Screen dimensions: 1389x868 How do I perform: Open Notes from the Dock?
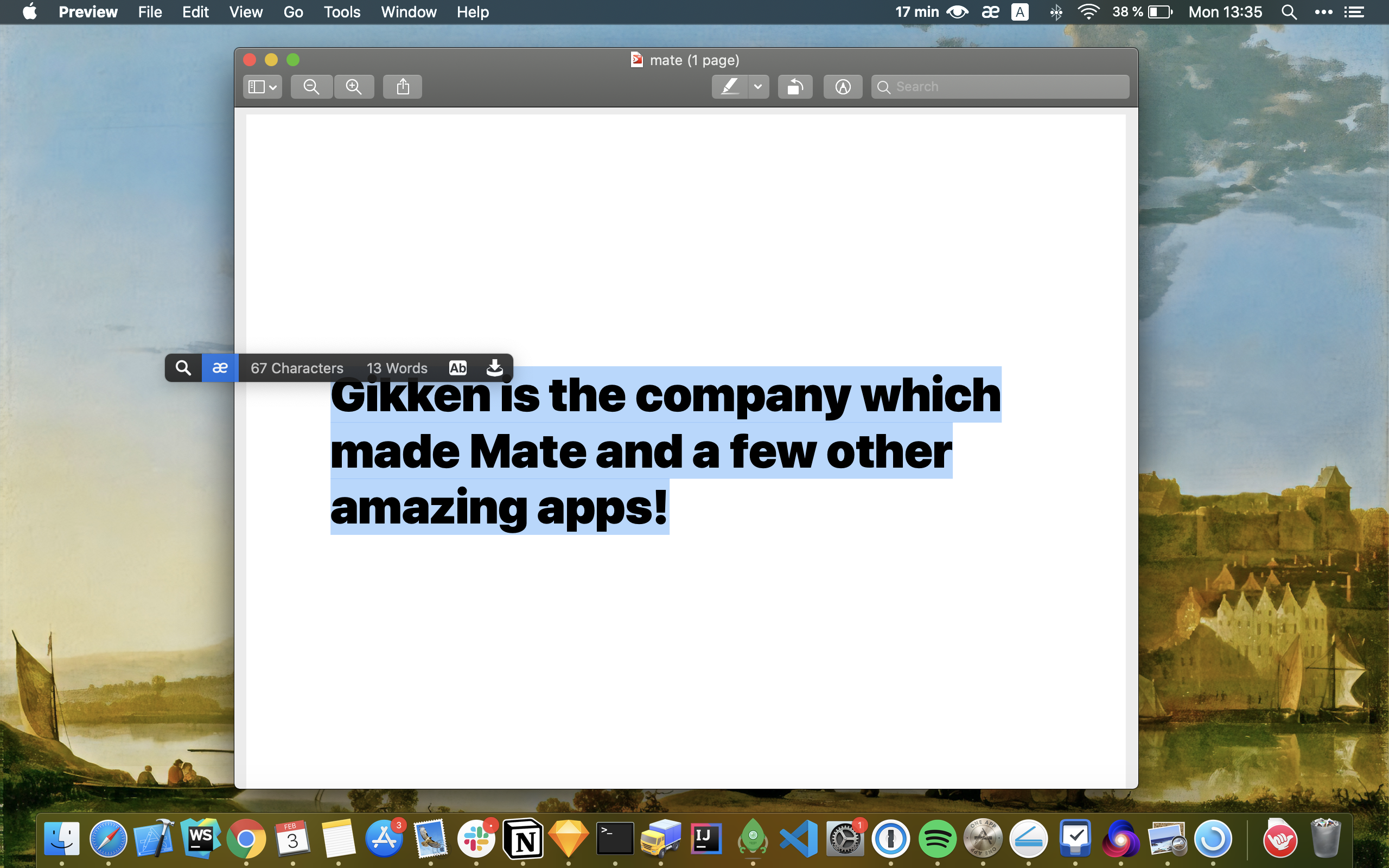[338, 838]
